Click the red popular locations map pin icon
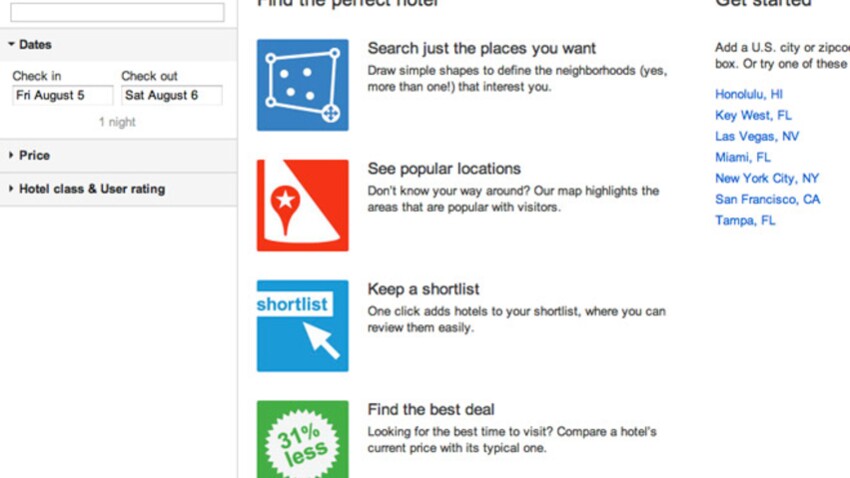The width and height of the screenshot is (850, 478). pos(302,205)
